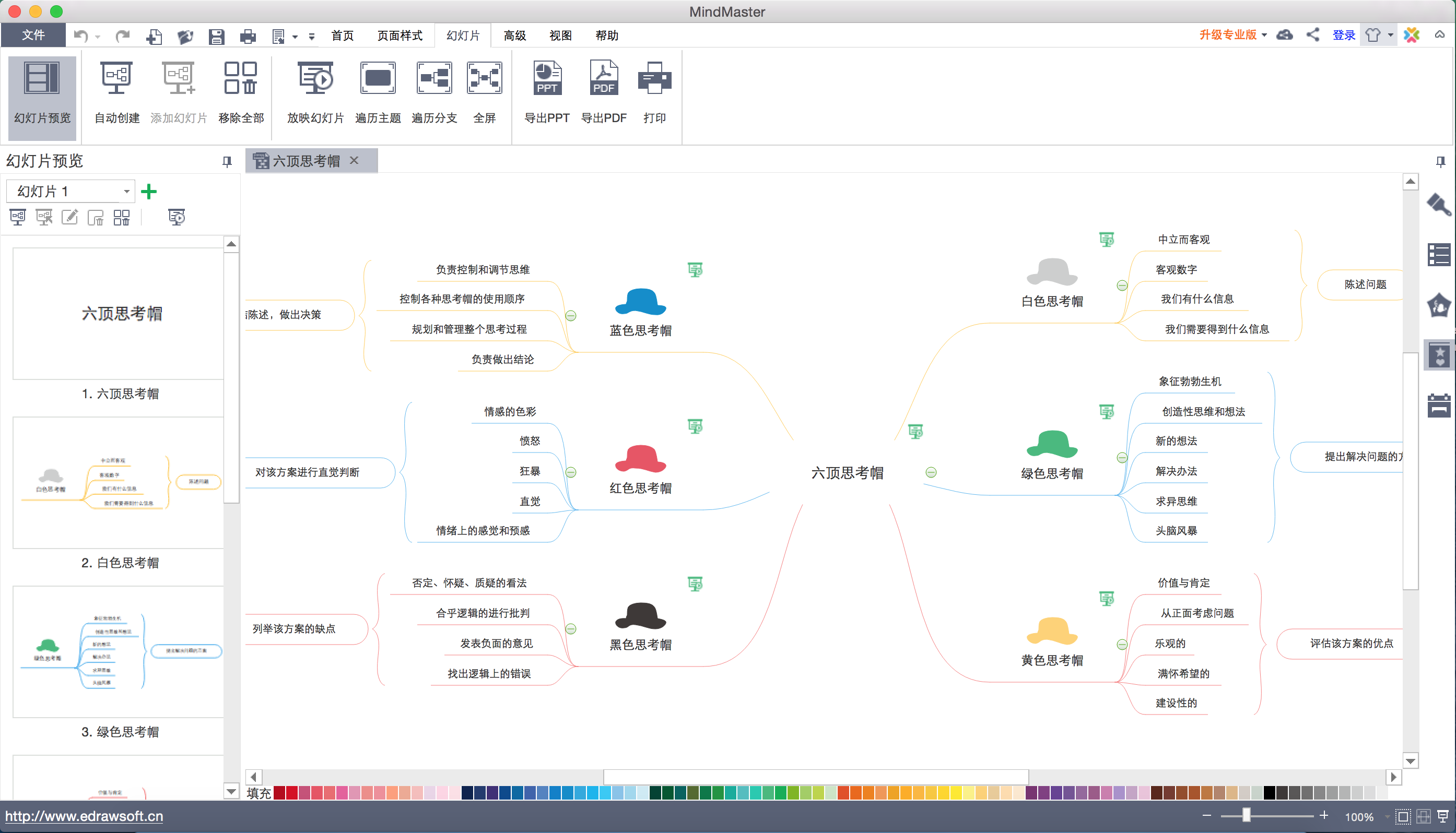Click zoom out minus button
Image resolution: width=1456 pixels, height=833 pixels.
point(1206,815)
